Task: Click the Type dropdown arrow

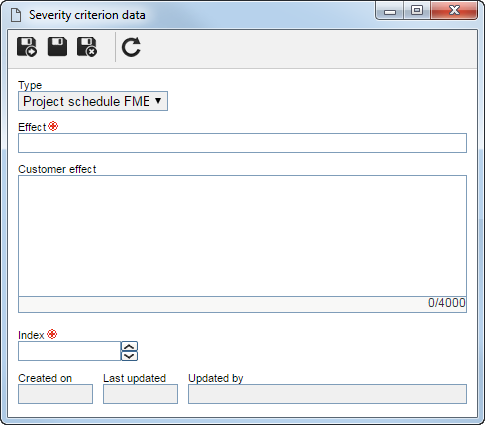Action: (x=158, y=100)
